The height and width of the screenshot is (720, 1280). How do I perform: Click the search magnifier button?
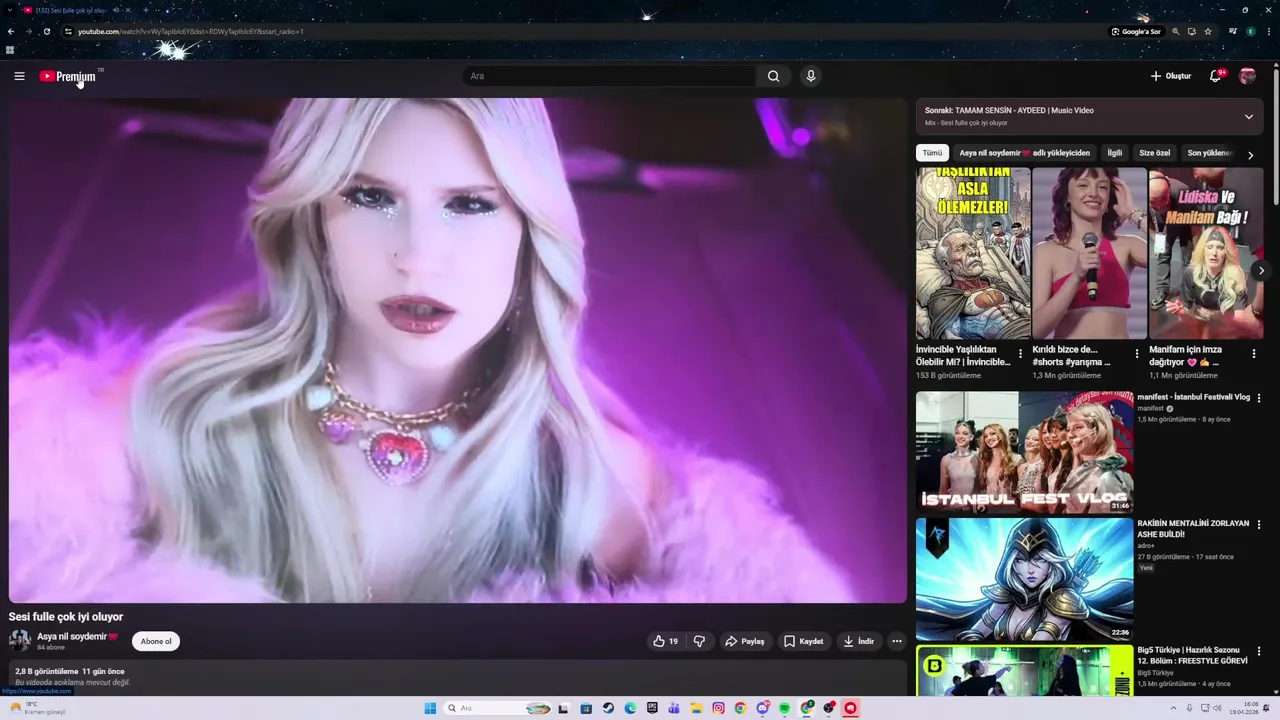click(773, 76)
